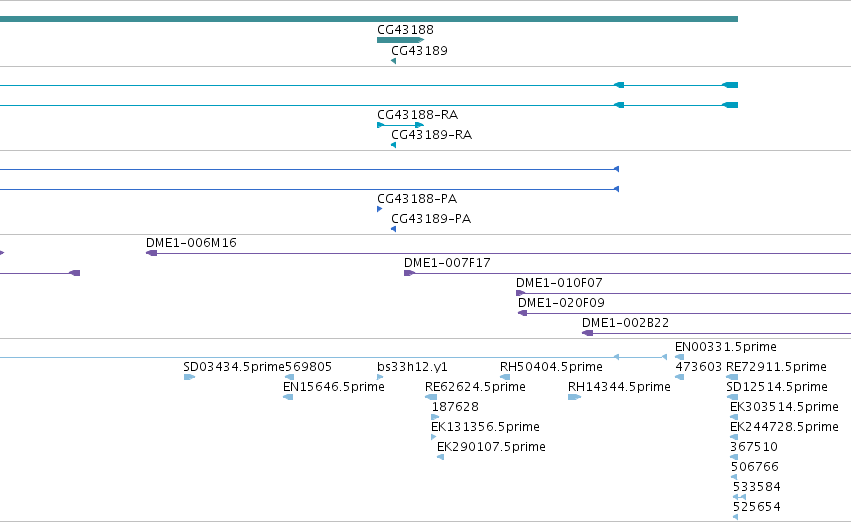Select the RH50404.5prime EST feature

click(x=505, y=377)
